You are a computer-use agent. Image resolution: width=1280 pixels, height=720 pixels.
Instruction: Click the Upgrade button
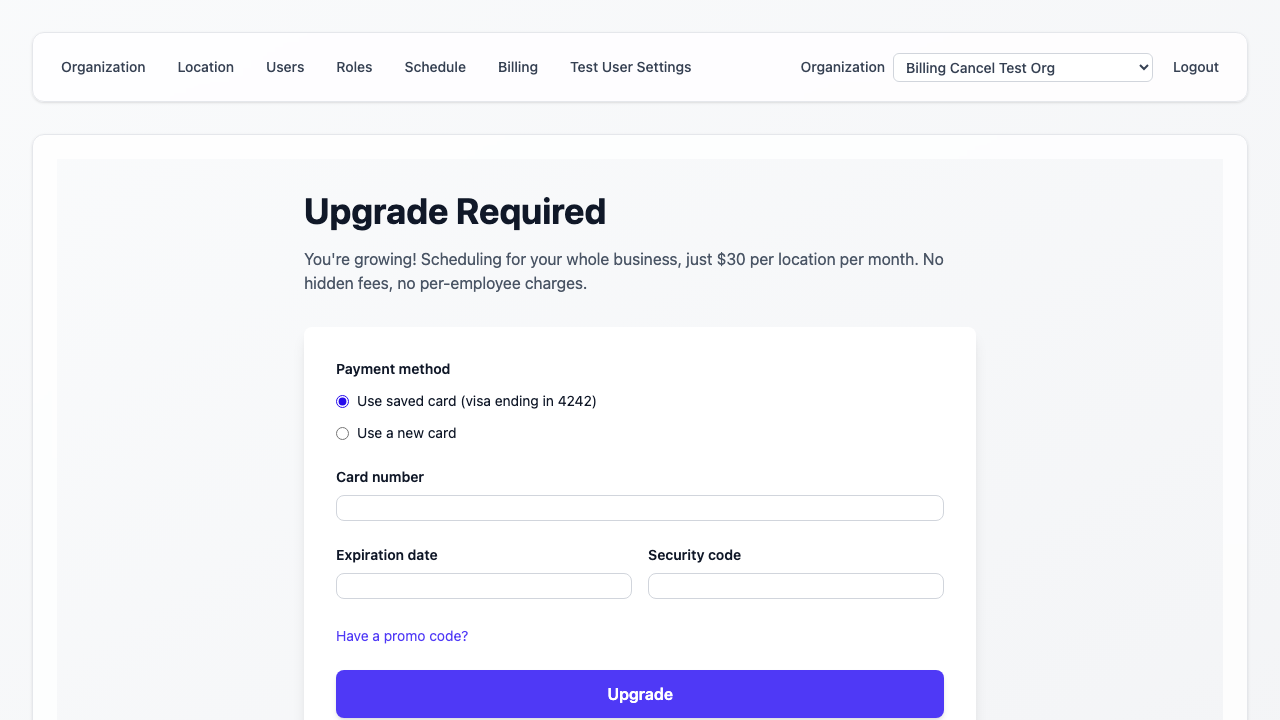tap(639, 693)
